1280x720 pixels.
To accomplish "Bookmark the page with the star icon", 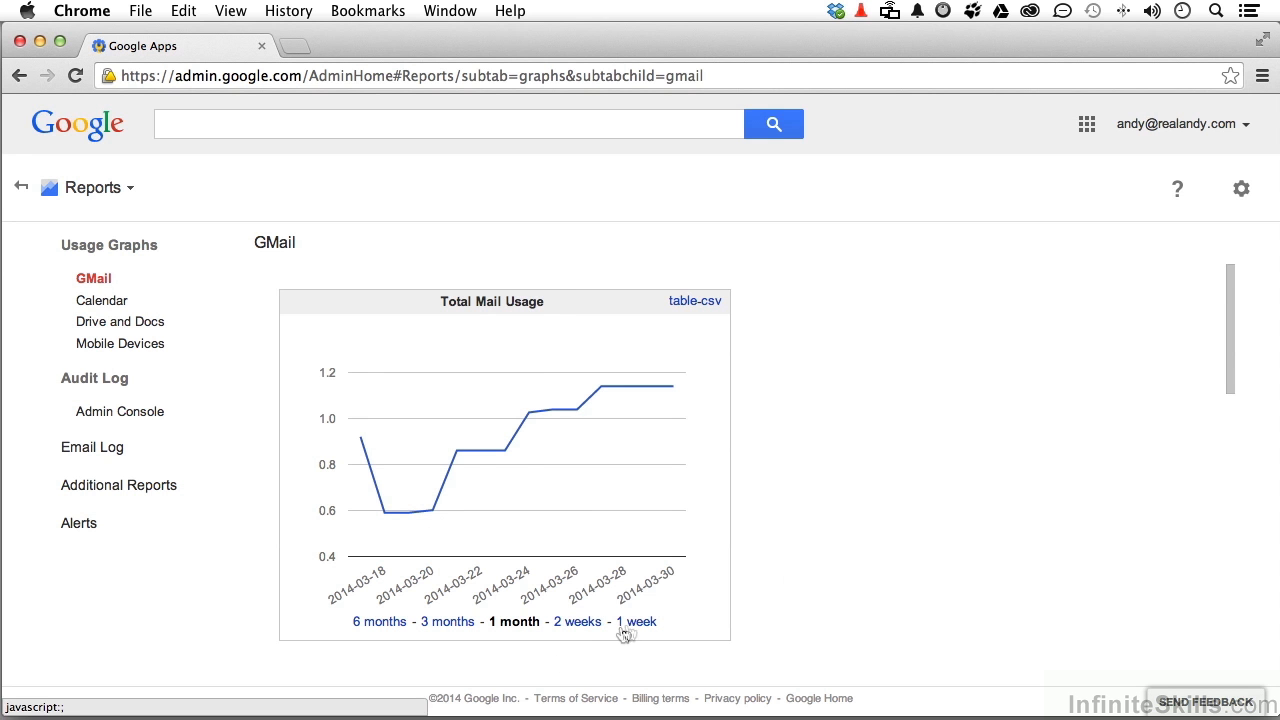I will pyautogui.click(x=1230, y=76).
